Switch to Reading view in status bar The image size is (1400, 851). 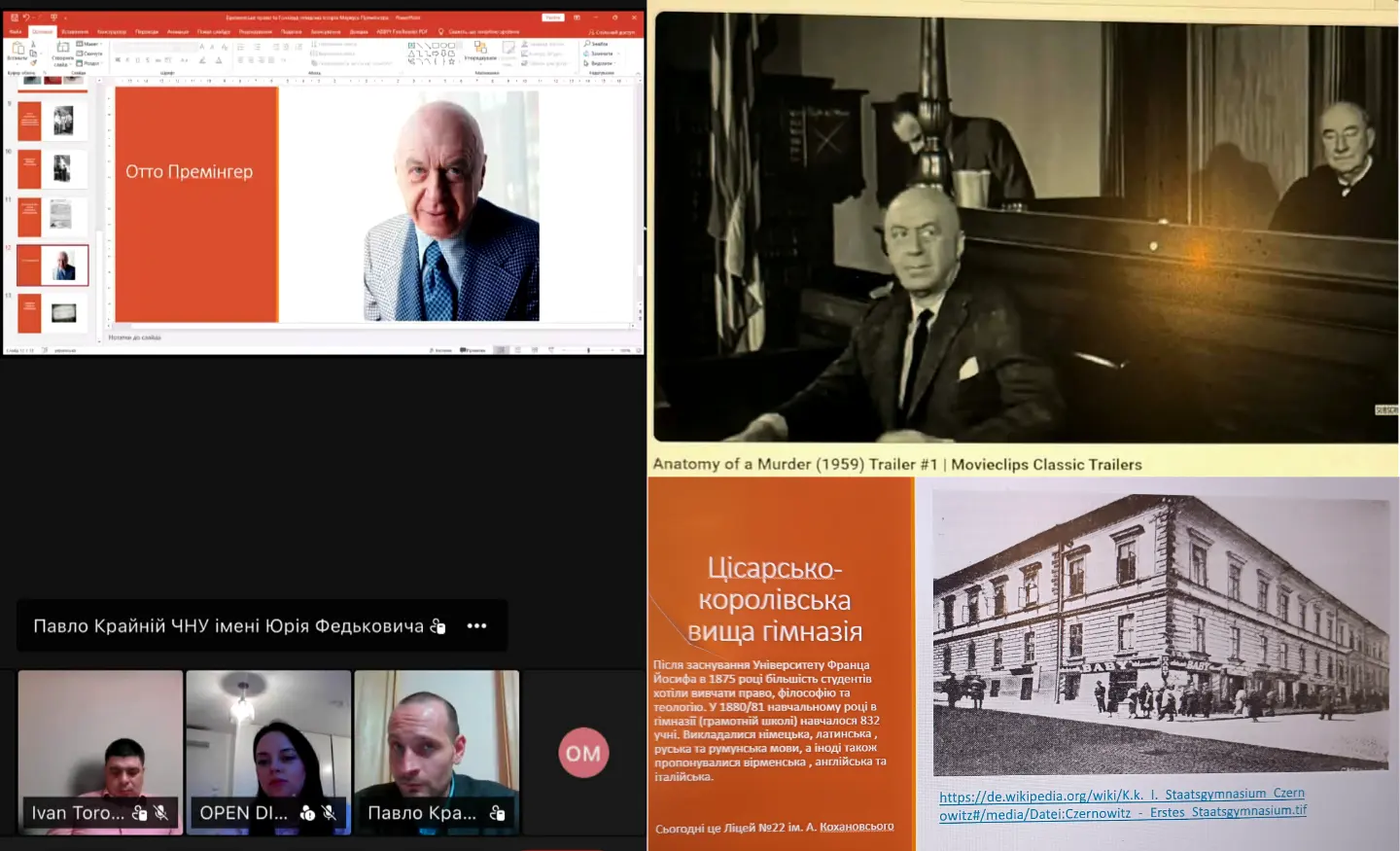pyautogui.click(x=535, y=350)
